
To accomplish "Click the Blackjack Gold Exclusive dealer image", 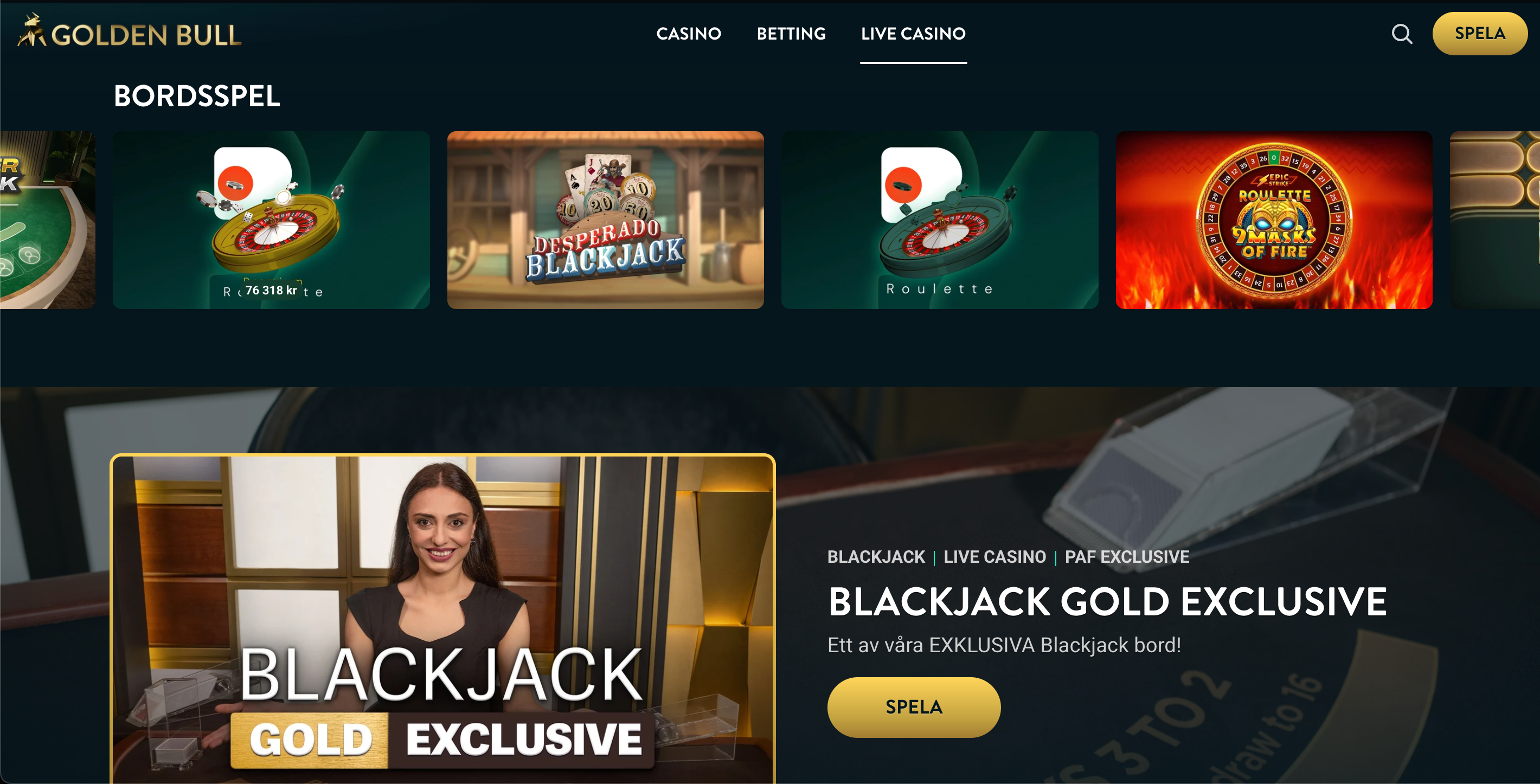I will (x=442, y=619).
